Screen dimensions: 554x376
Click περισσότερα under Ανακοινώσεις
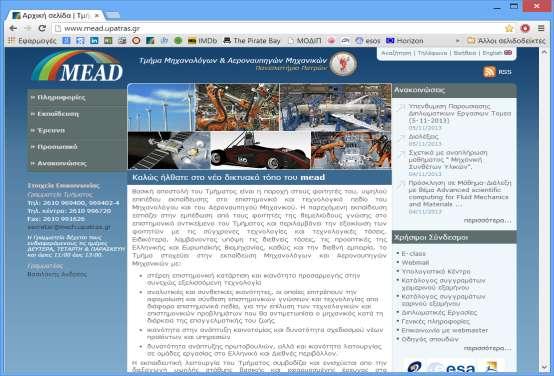point(487,221)
